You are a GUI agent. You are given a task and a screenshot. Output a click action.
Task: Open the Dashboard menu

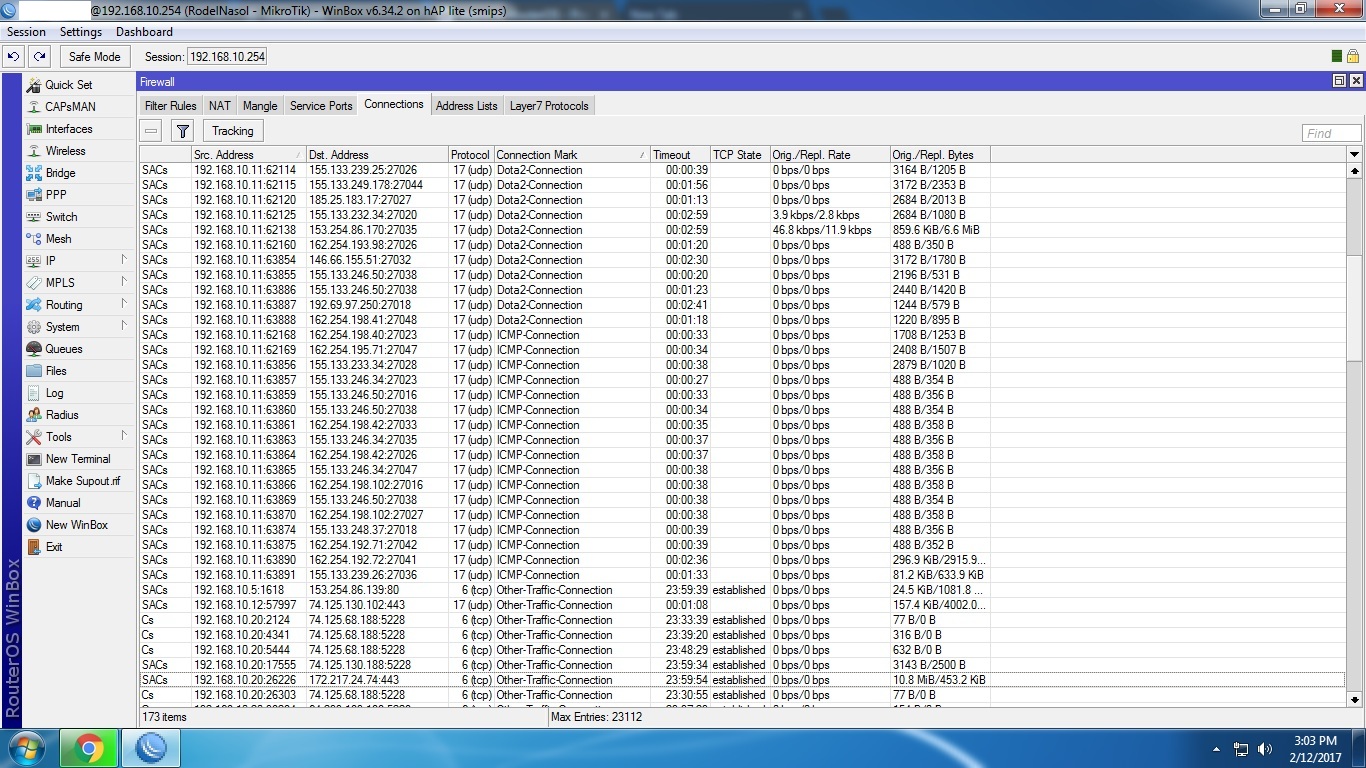144,32
